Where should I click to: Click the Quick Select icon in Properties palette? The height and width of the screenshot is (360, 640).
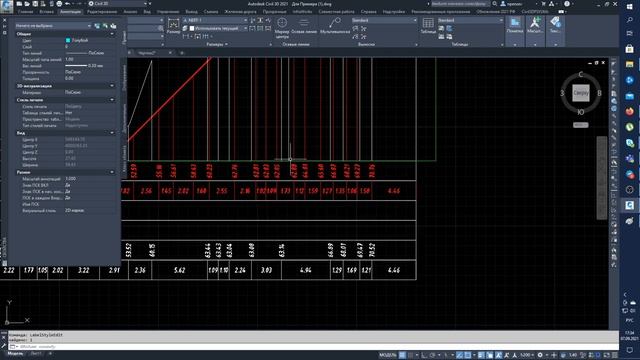tap(113, 26)
